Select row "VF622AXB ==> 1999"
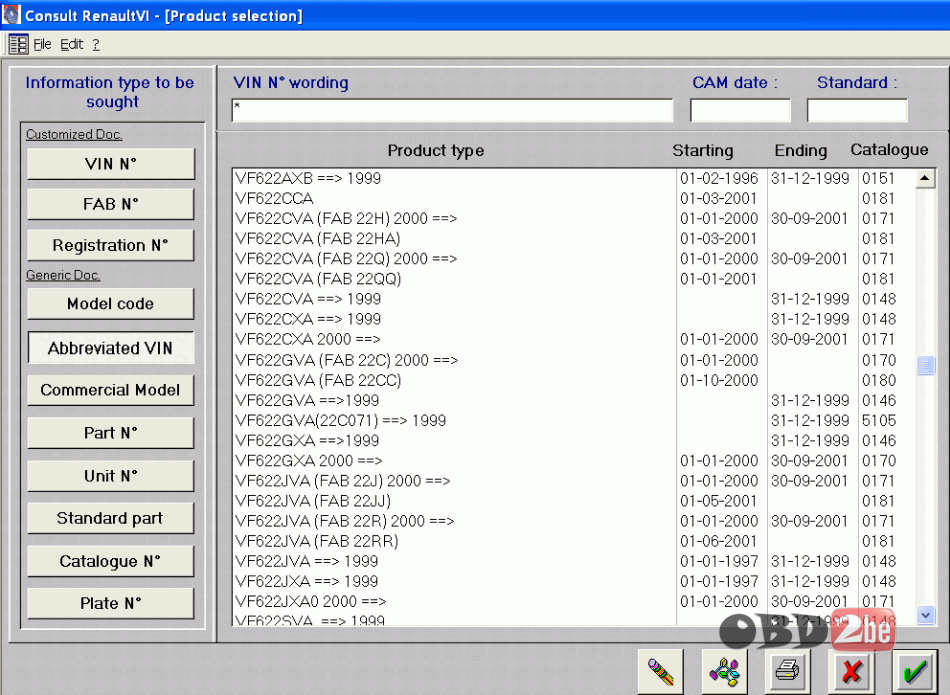950x695 pixels. 574,178
